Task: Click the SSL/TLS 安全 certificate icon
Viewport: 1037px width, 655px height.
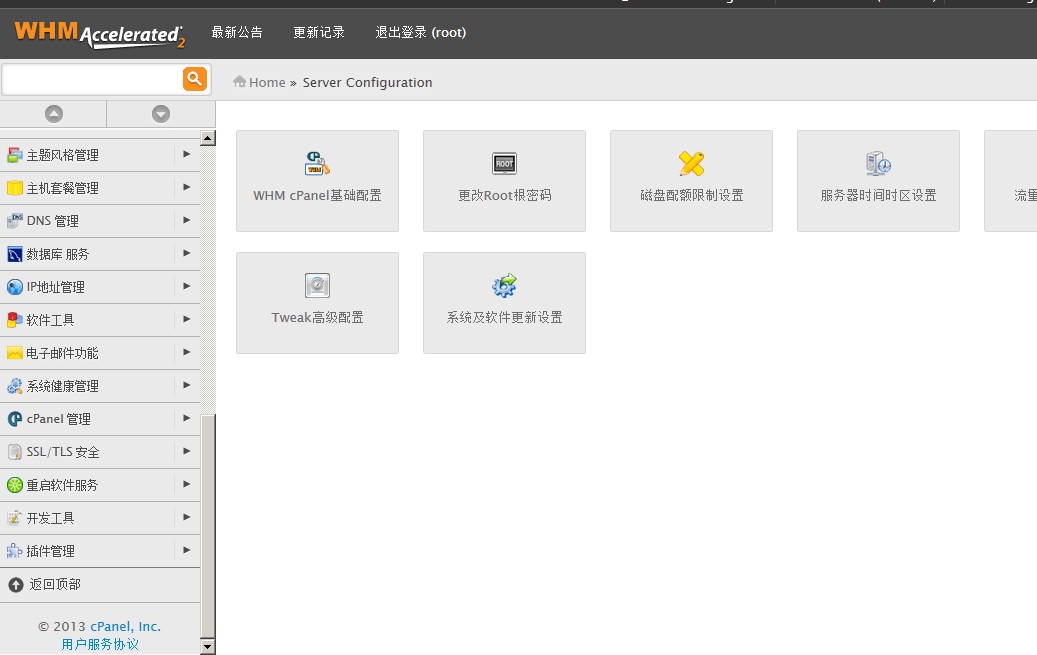Action: (x=15, y=452)
